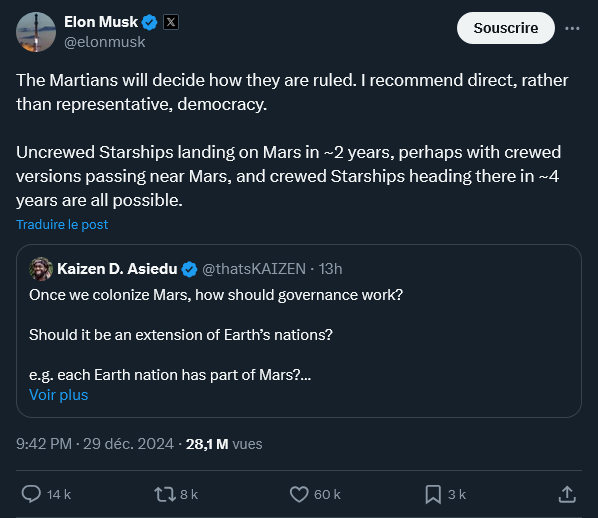The height and width of the screenshot is (518, 598).
Task: Click the share upload icon
Action: point(567,494)
